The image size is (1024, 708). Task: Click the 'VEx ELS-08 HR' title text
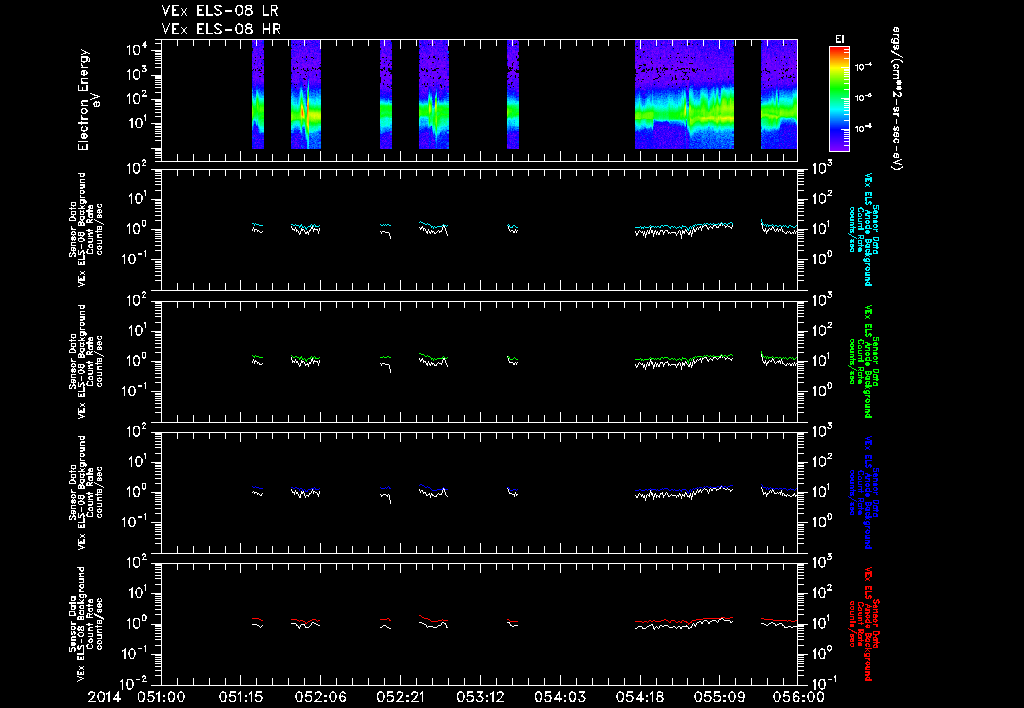[221, 29]
